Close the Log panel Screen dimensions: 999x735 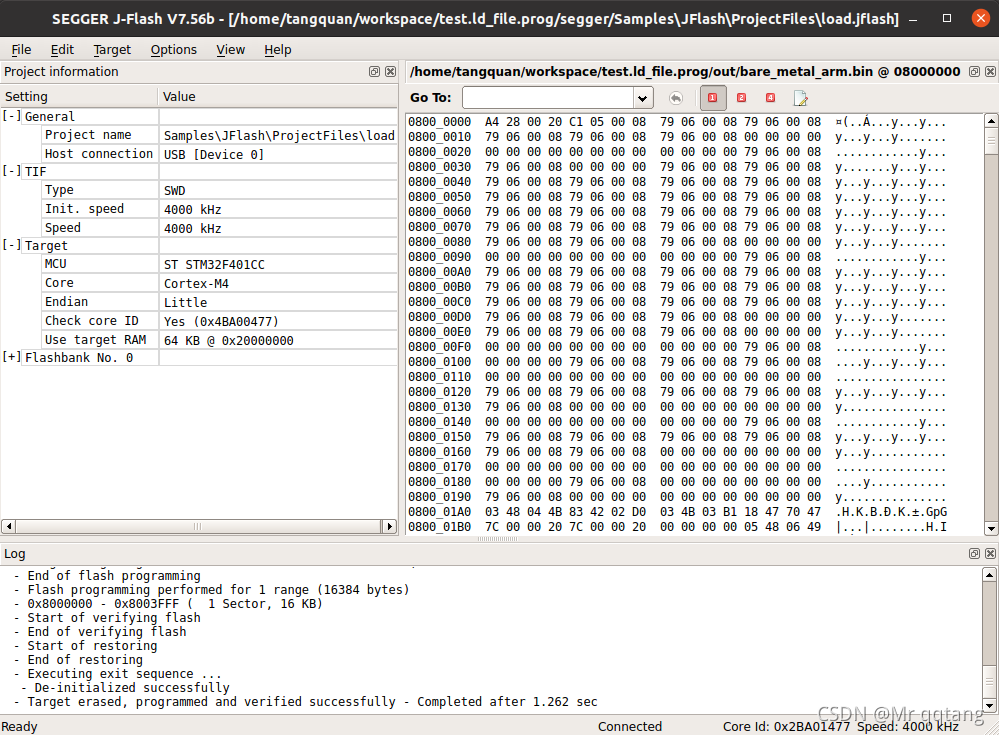[x=990, y=553]
